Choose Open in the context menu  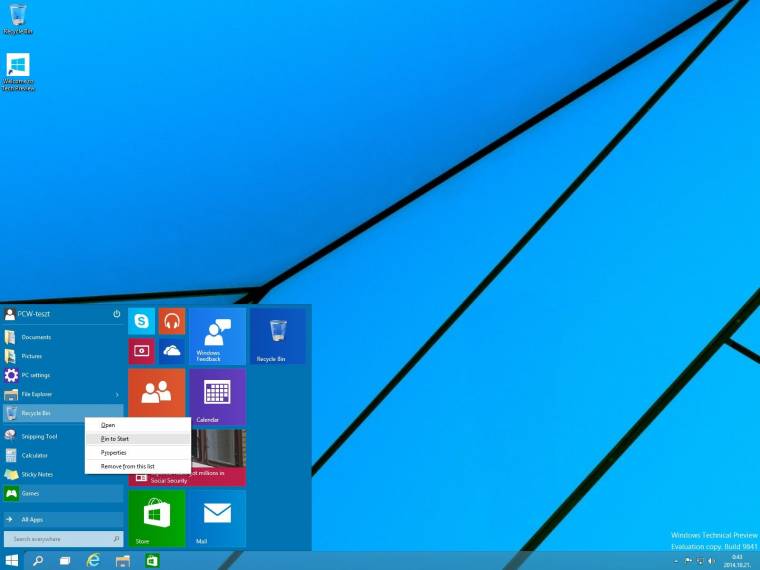(x=138, y=425)
